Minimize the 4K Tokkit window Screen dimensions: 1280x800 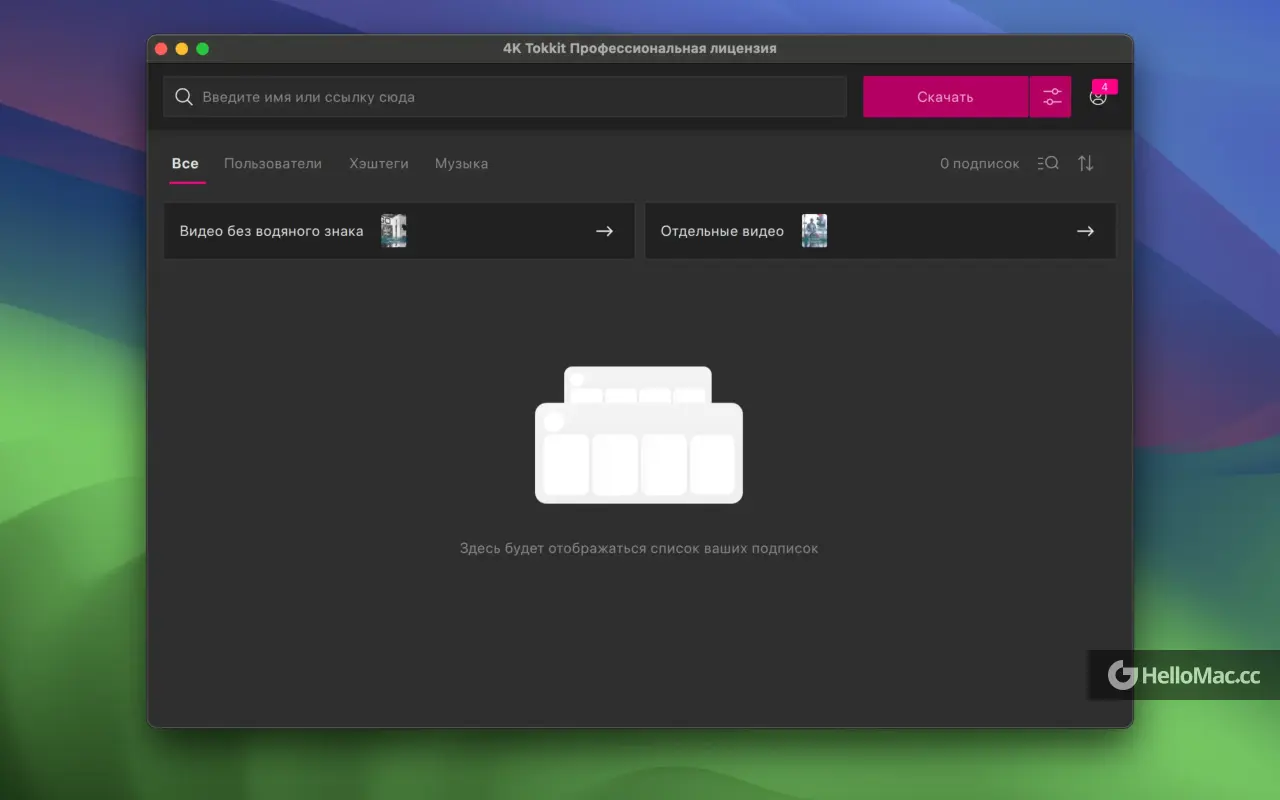pyautogui.click(x=182, y=49)
